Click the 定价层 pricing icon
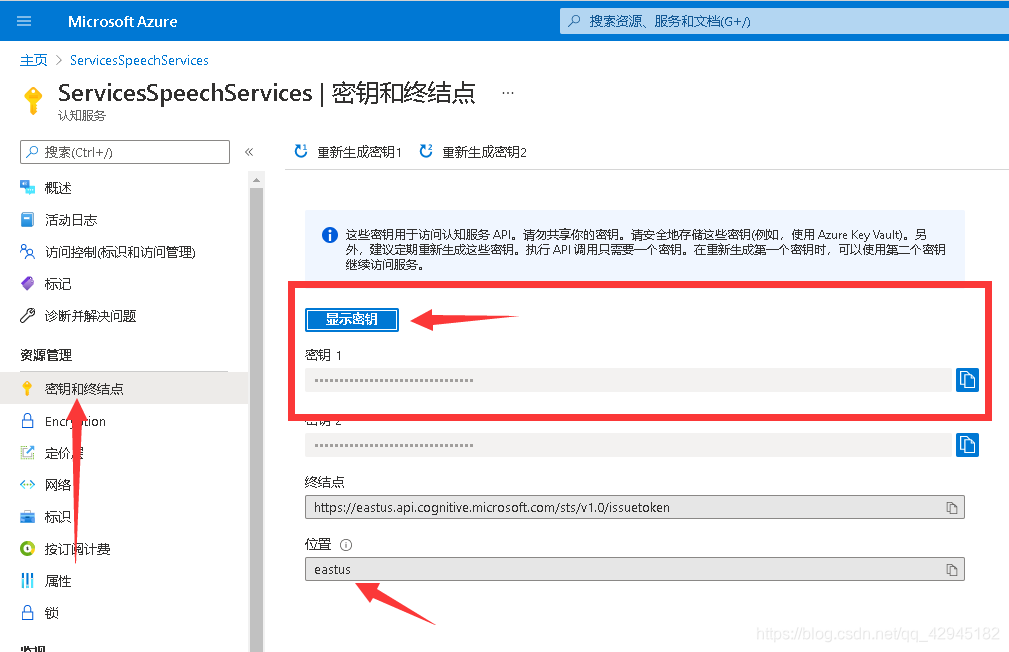The height and width of the screenshot is (652, 1009). (x=27, y=452)
